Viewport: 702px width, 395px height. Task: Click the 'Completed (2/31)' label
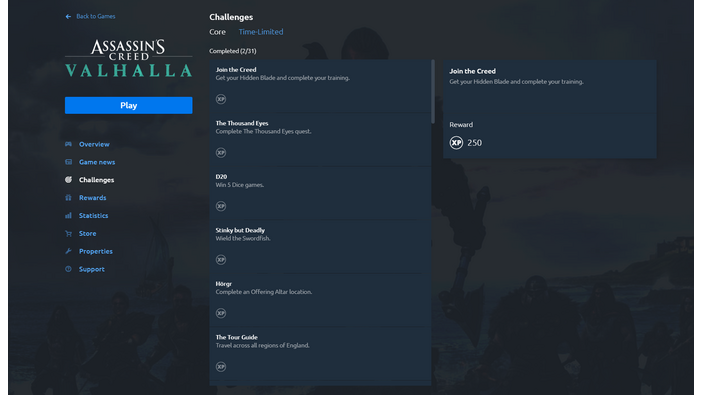point(232,51)
